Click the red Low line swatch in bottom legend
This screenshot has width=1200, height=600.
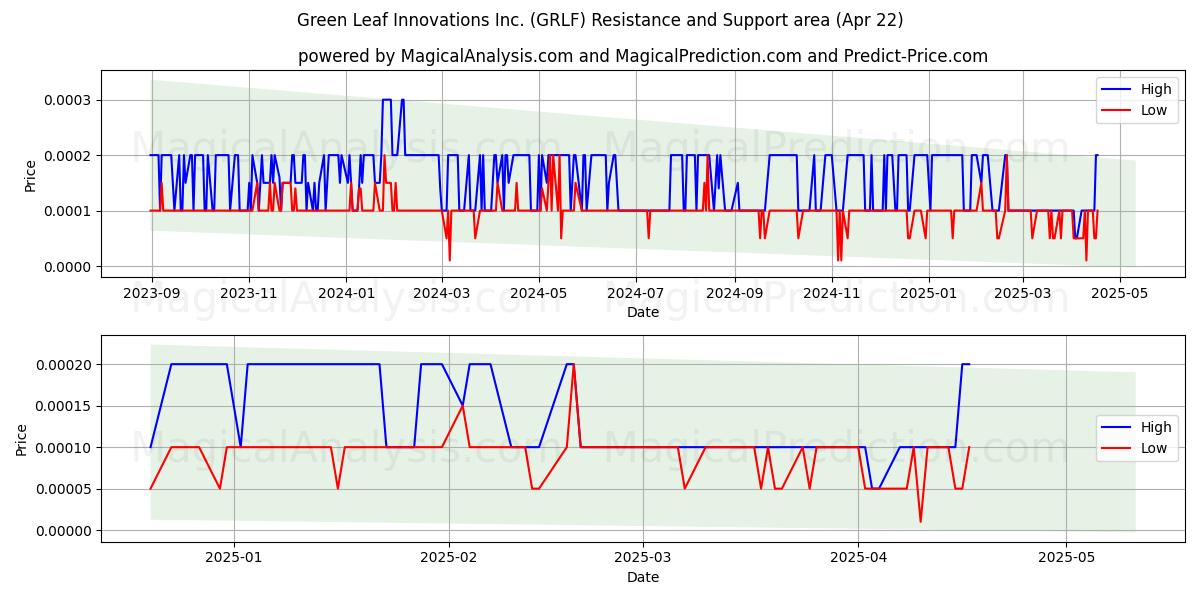[1117, 449]
